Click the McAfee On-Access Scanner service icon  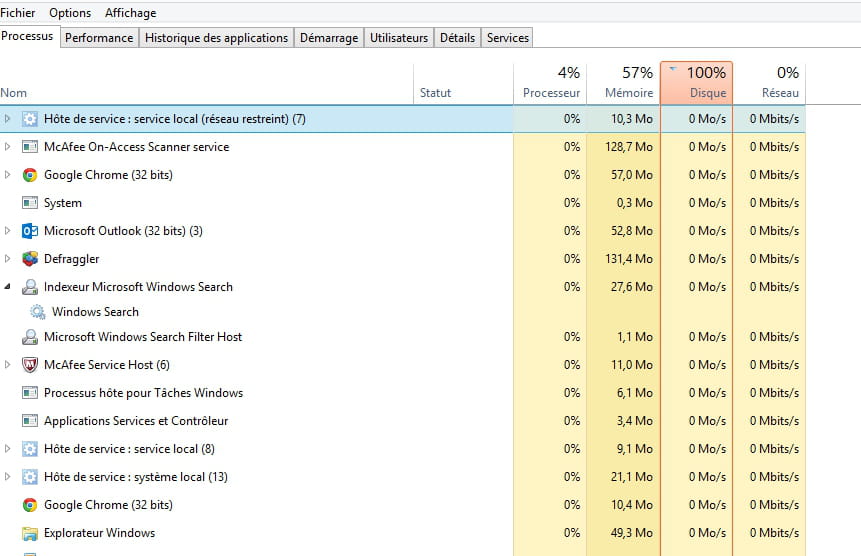[x=30, y=147]
